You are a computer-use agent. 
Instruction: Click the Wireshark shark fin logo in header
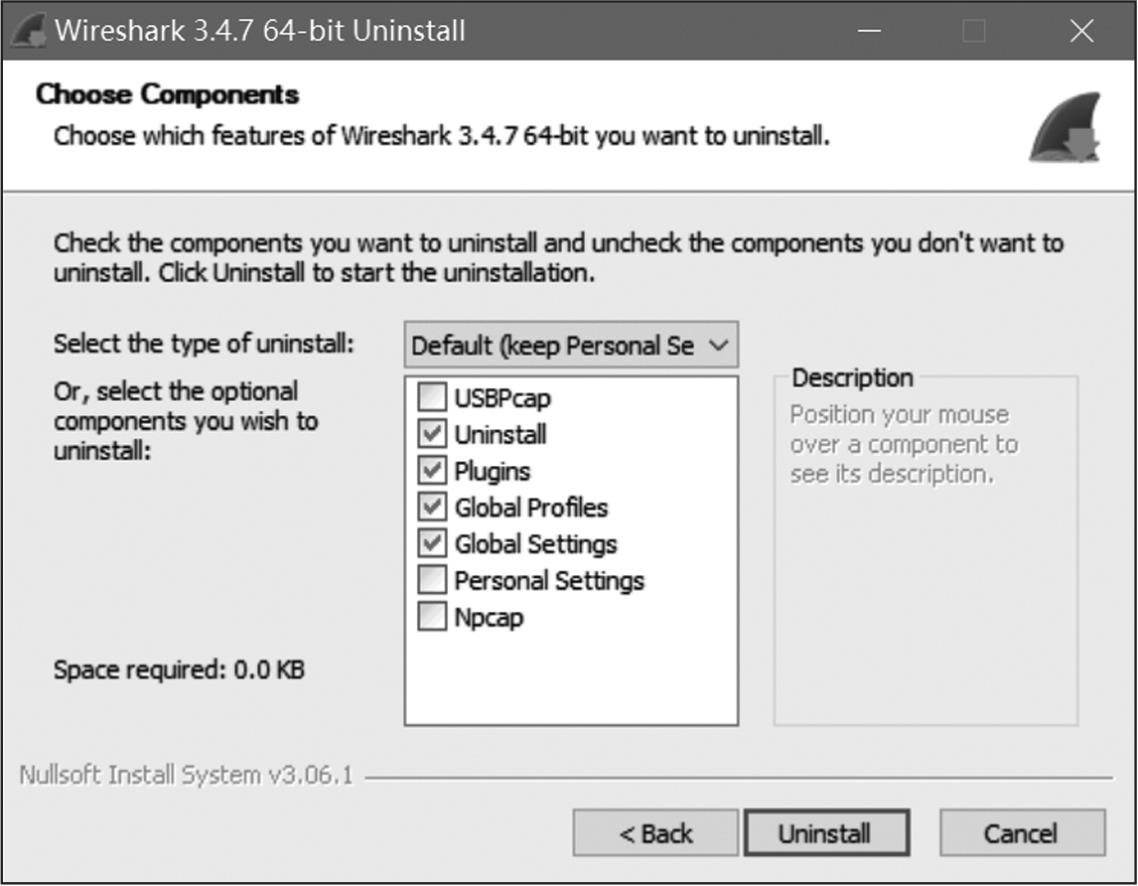click(1064, 128)
